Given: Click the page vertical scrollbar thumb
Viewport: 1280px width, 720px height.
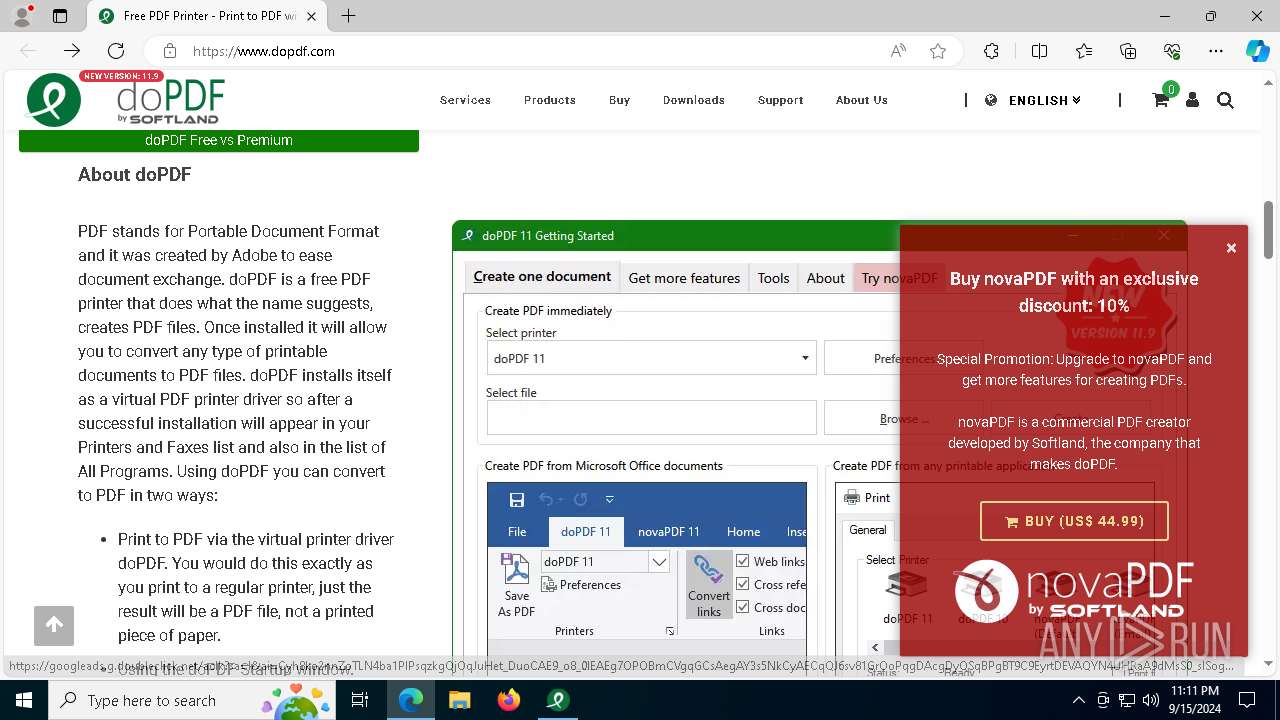Looking at the screenshot, I should [1268, 229].
